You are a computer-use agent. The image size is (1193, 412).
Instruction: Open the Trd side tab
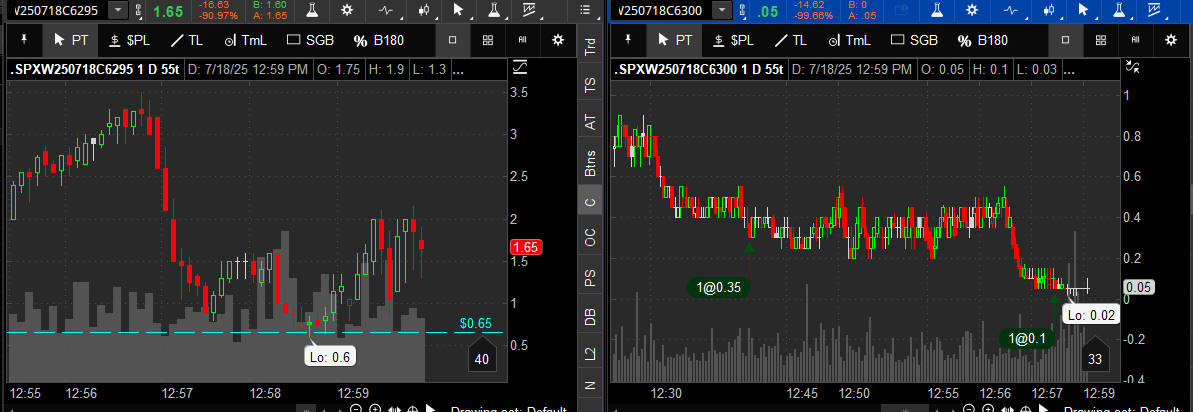590,46
